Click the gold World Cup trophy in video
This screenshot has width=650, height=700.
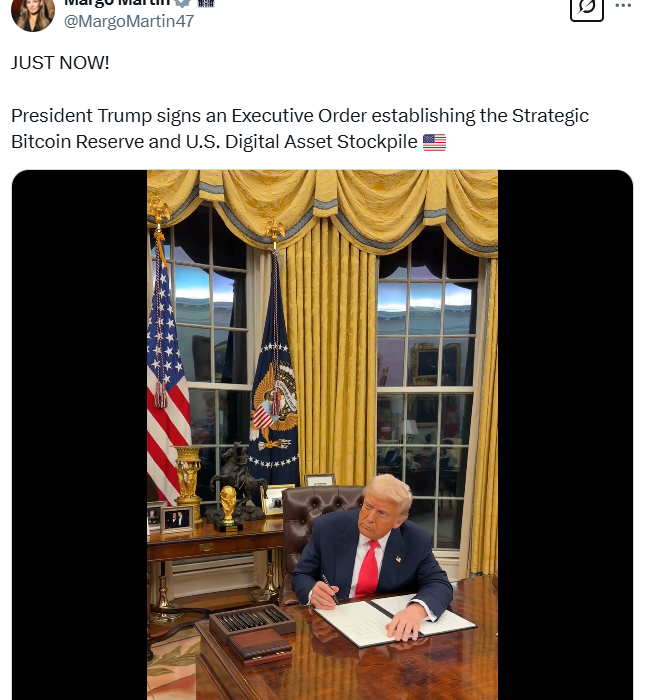point(228,508)
